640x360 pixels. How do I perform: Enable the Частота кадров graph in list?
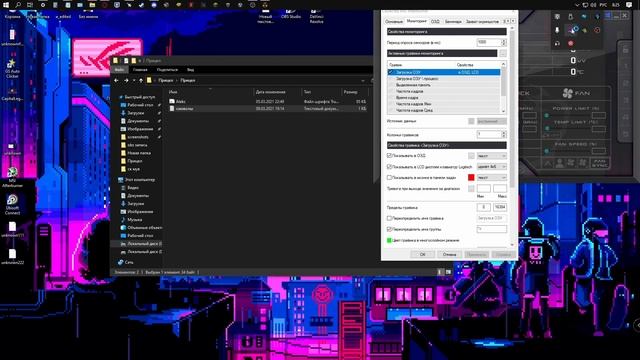click(391, 91)
